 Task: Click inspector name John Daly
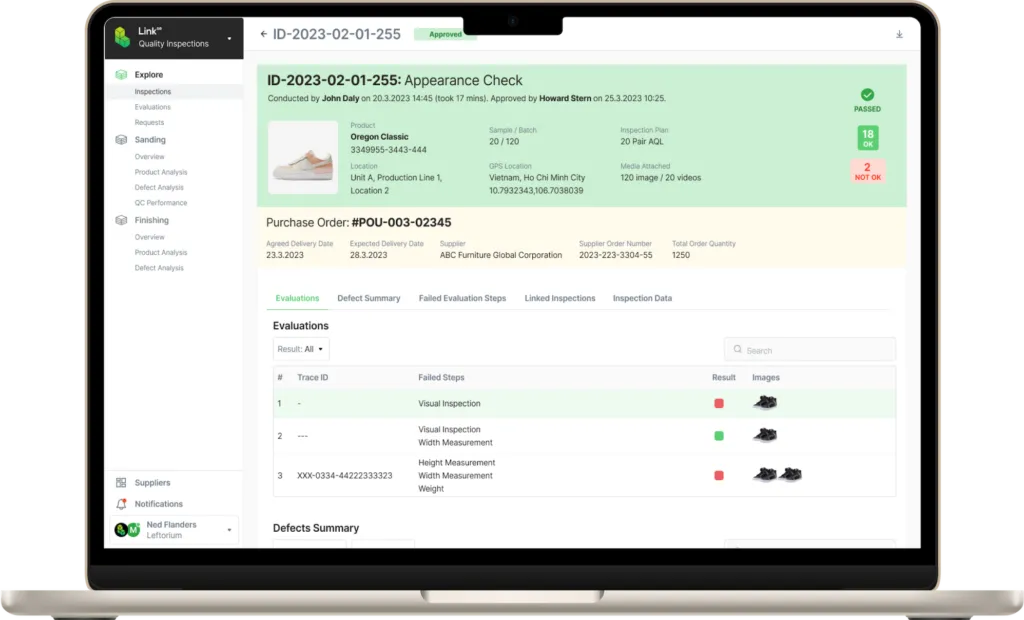coord(340,99)
